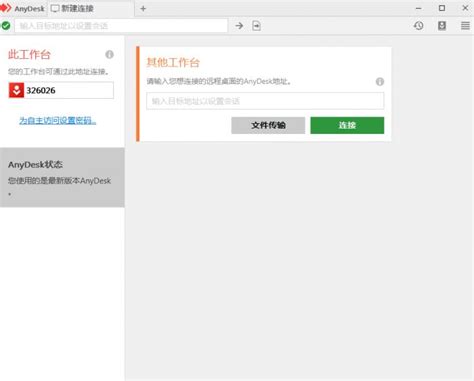Click the green 连接 button
Image resolution: width=474 pixels, height=381 pixels.
coord(347,125)
